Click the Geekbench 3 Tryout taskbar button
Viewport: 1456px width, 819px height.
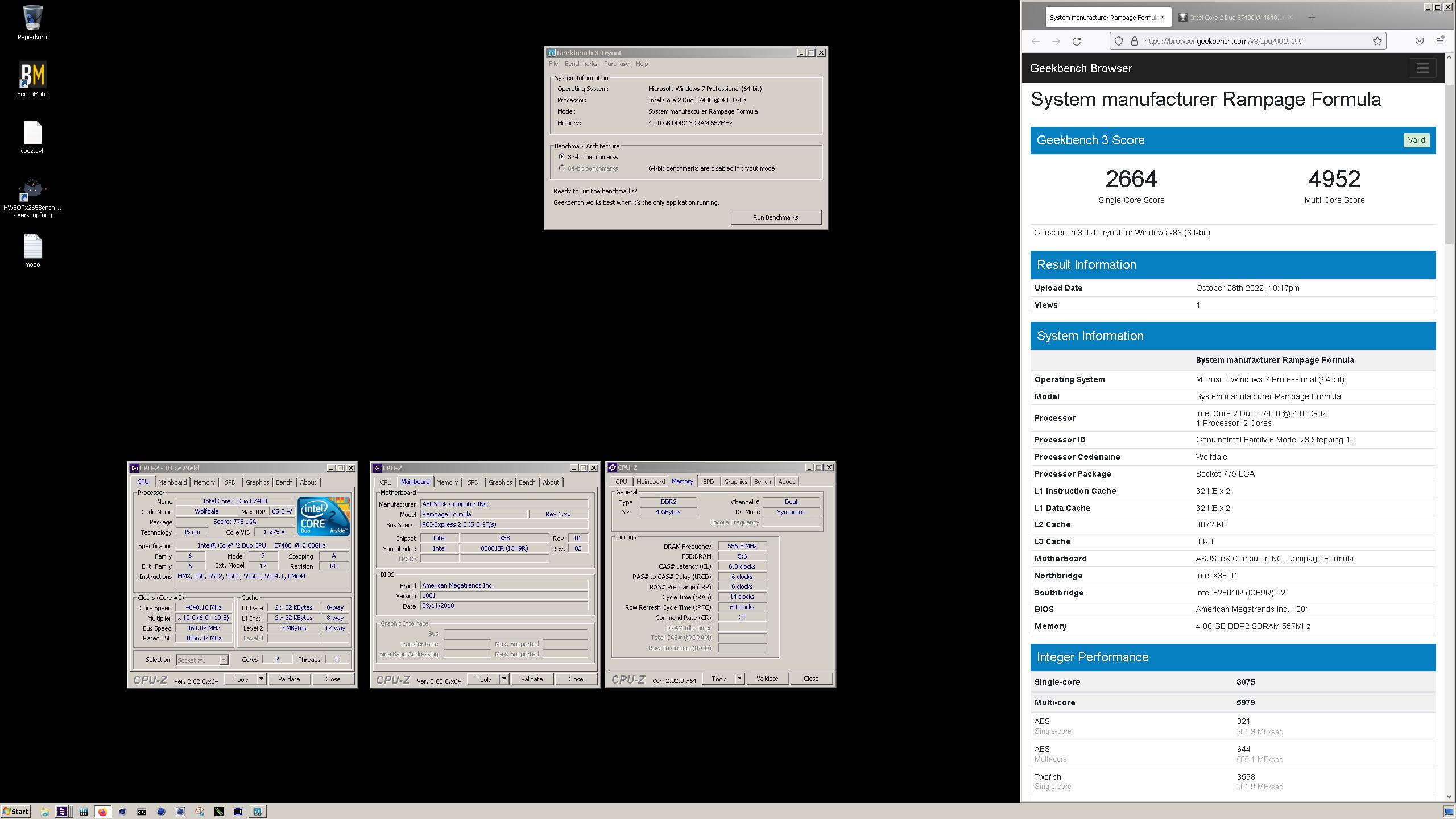258,812
